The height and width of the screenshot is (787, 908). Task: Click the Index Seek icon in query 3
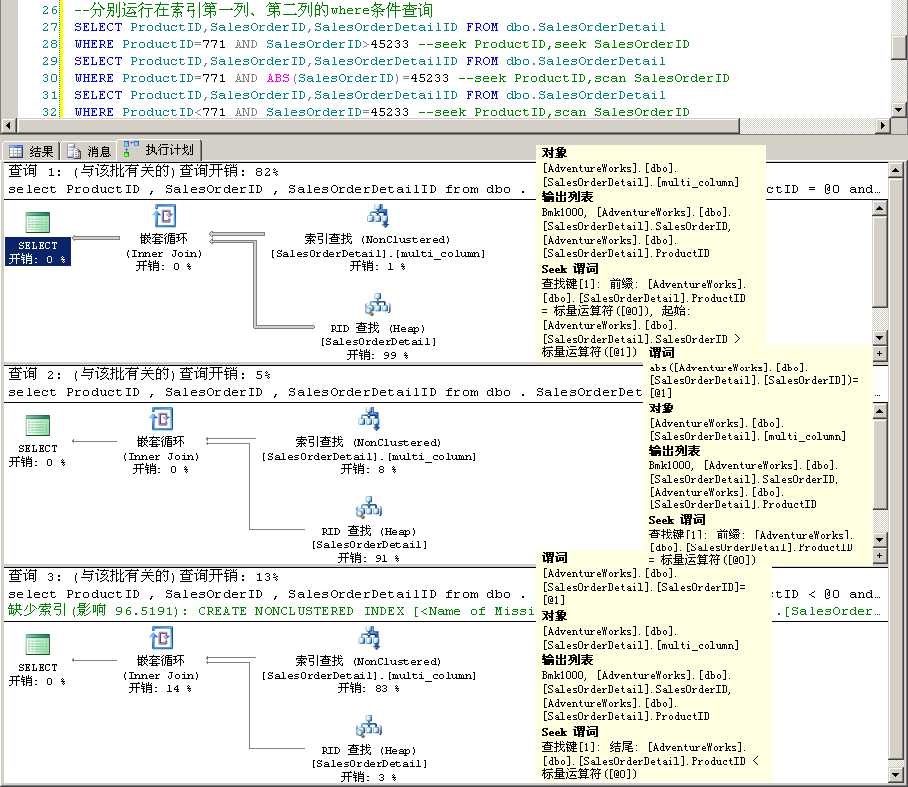pos(369,638)
